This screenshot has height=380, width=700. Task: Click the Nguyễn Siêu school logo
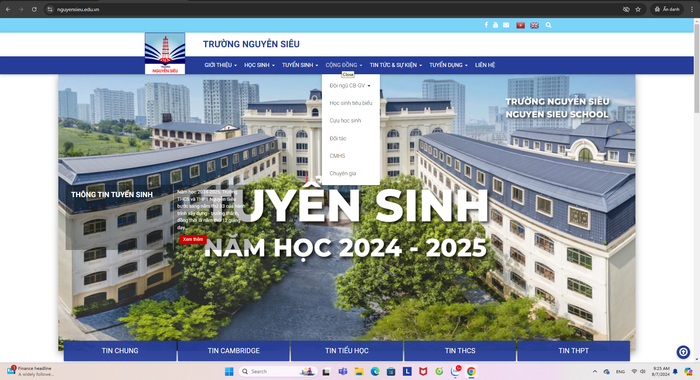[x=165, y=53]
